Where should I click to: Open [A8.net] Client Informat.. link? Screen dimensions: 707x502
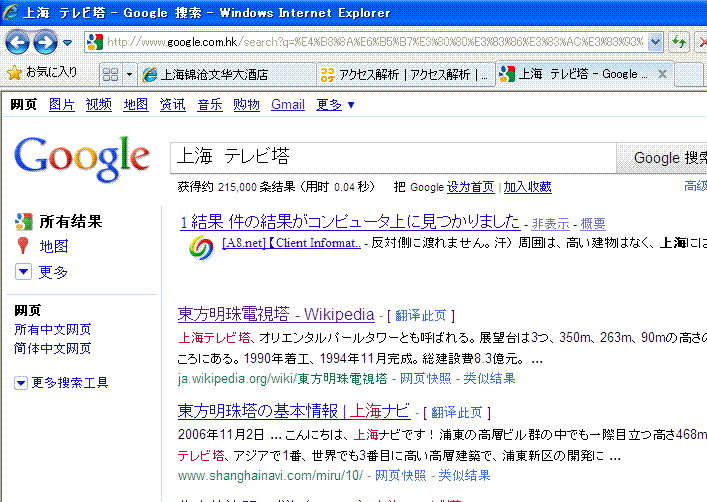(291, 243)
